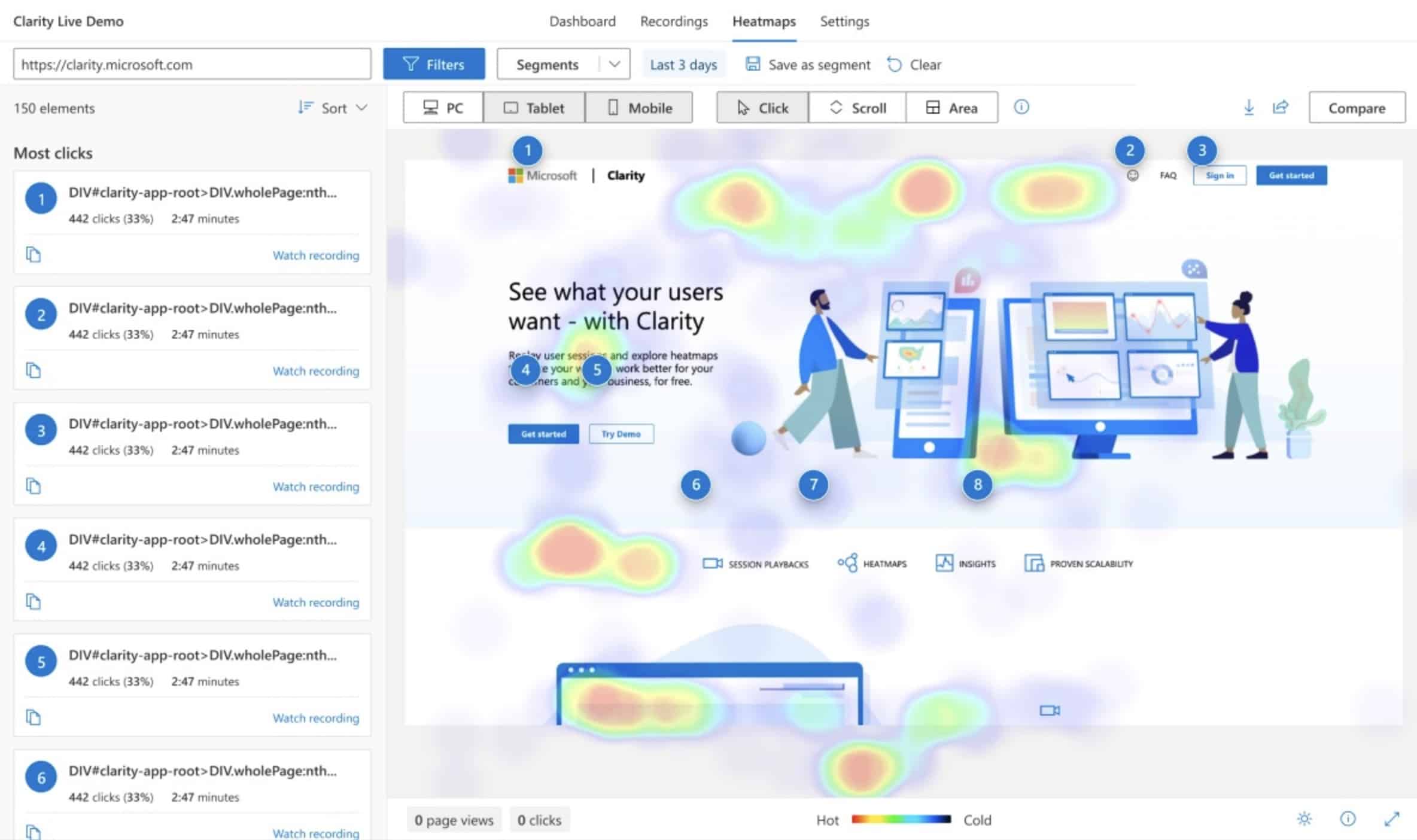This screenshot has width=1417, height=840.
Task: Expand the Sort options
Action: coord(333,108)
